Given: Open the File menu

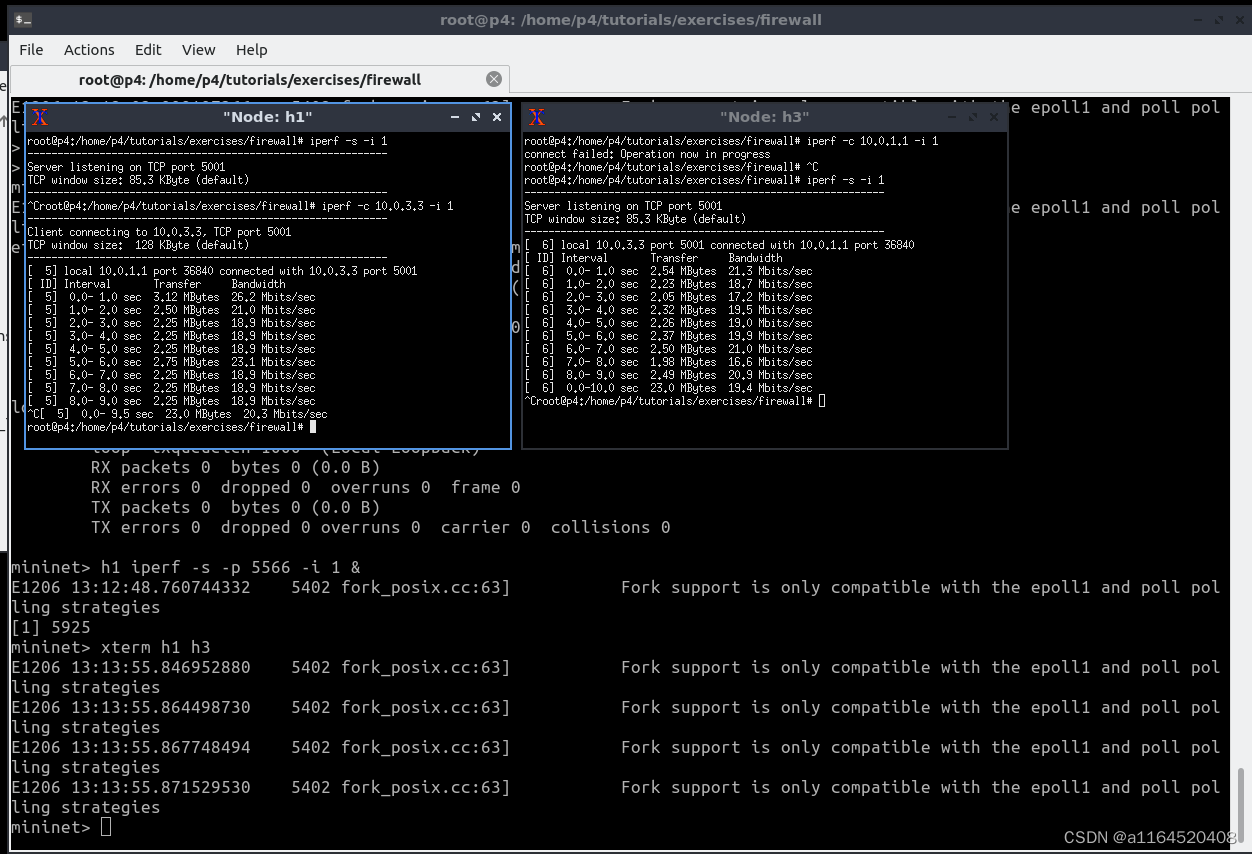Looking at the screenshot, I should (x=31, y=50).
